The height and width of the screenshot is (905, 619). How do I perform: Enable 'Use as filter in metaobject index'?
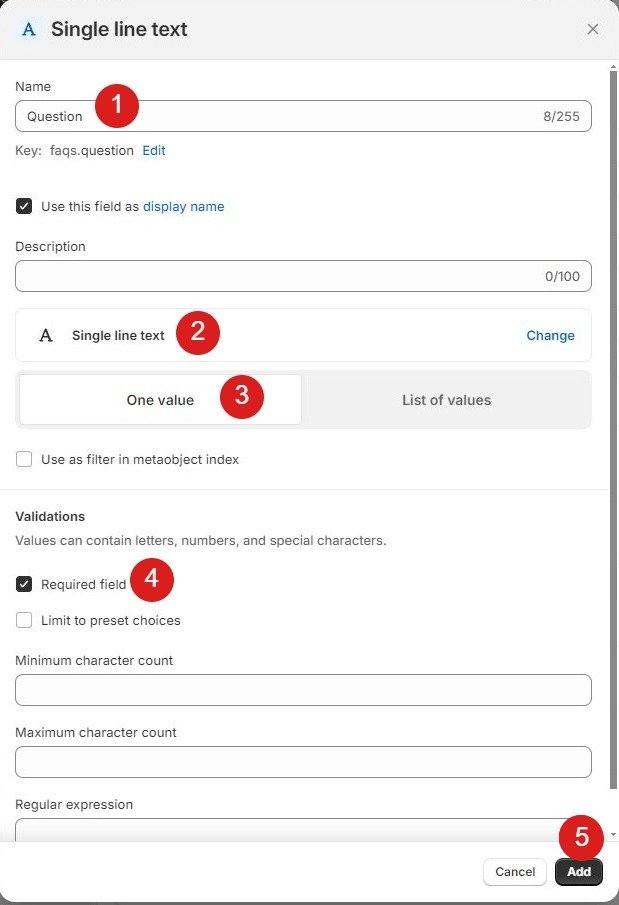coord(24,460)
